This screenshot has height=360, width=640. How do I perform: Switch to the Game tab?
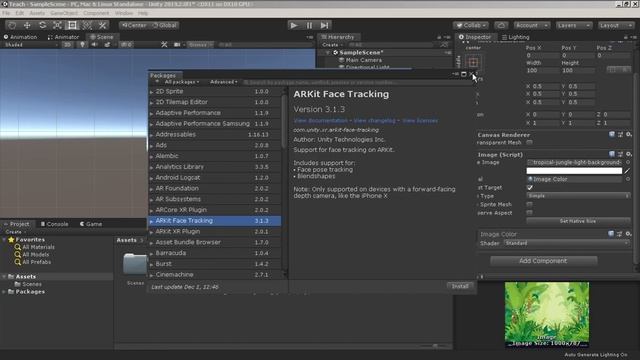[91, 224]
